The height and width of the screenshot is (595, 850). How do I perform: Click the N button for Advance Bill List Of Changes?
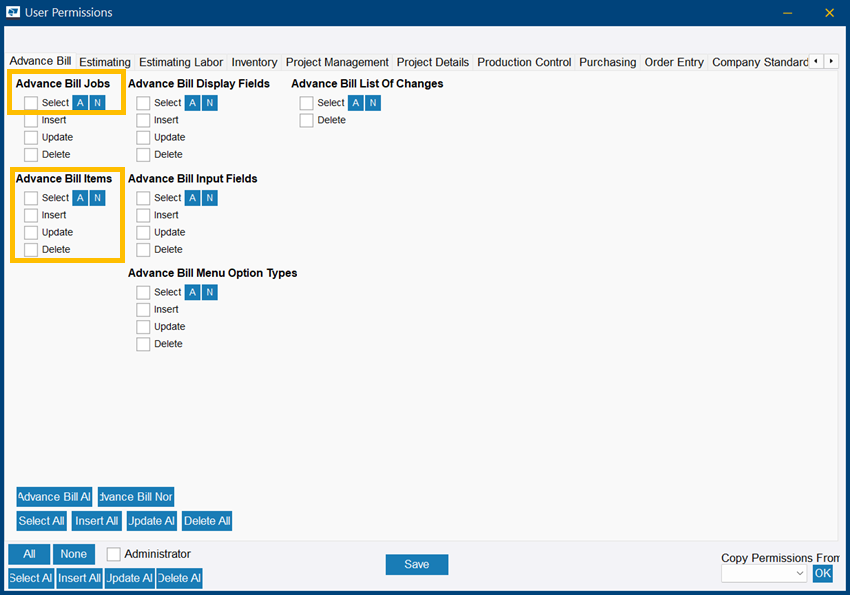point(373,103)
